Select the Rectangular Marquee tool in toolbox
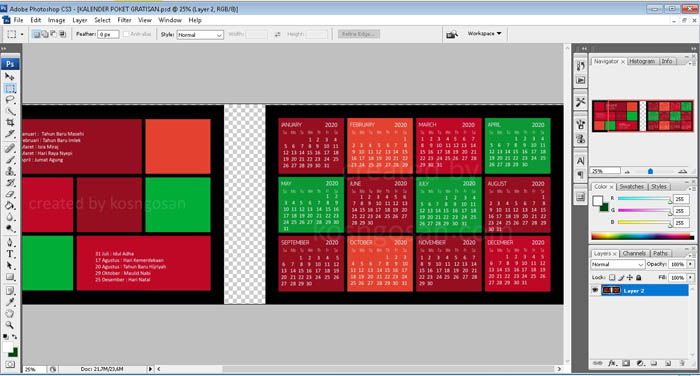The image size is (700, 376). coord(10,88)
